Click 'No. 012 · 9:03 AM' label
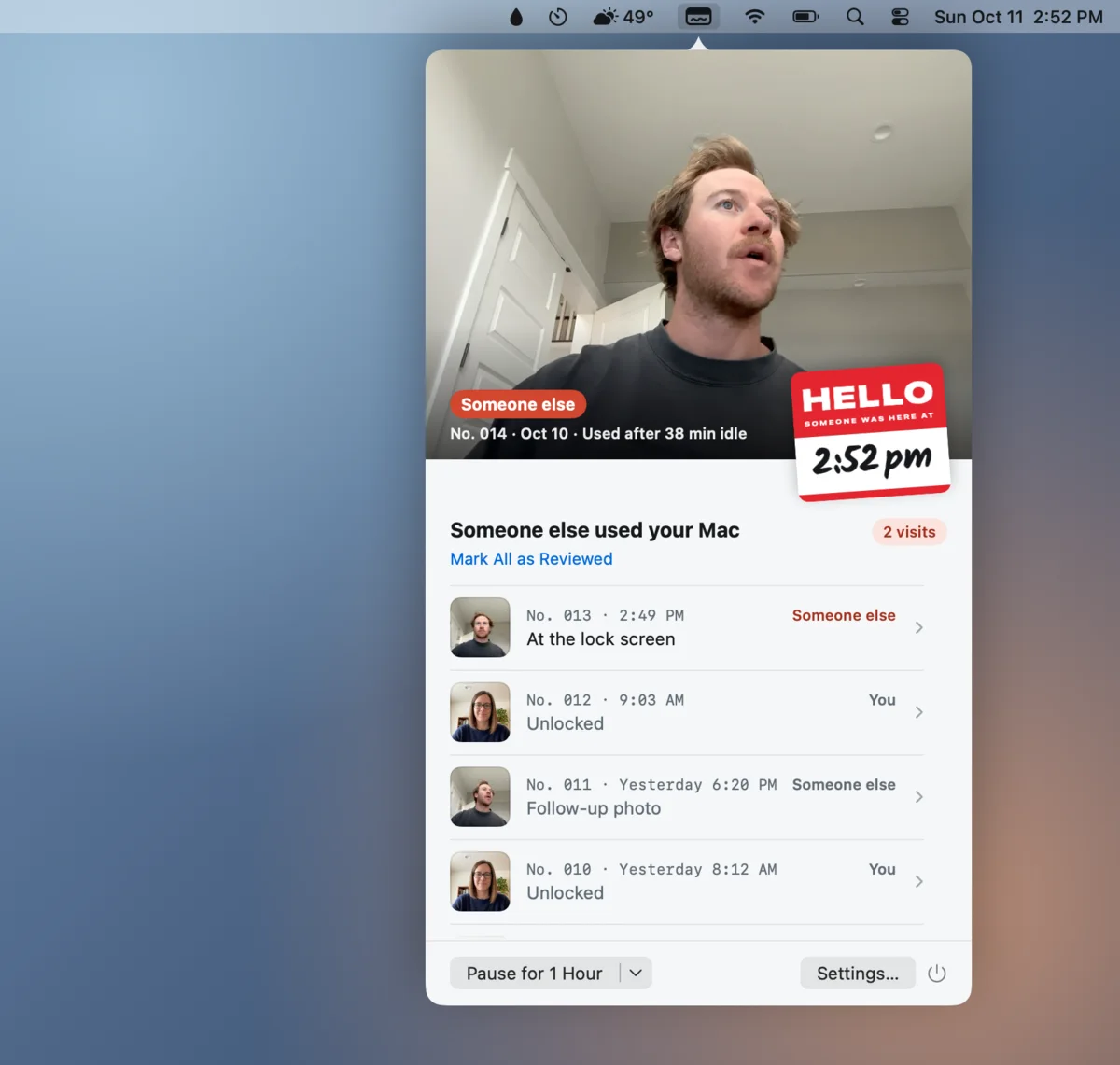The width and height of the screenshot is (1120, 1065). coord(605,700)
